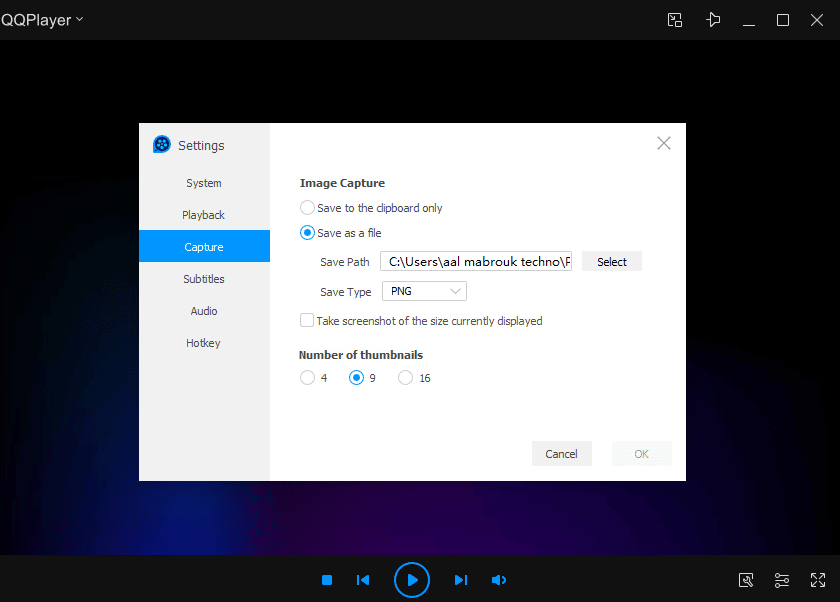This screenshot has height=602, width=840.
Task: Pin the player window on top
Action: coord(712,20)
